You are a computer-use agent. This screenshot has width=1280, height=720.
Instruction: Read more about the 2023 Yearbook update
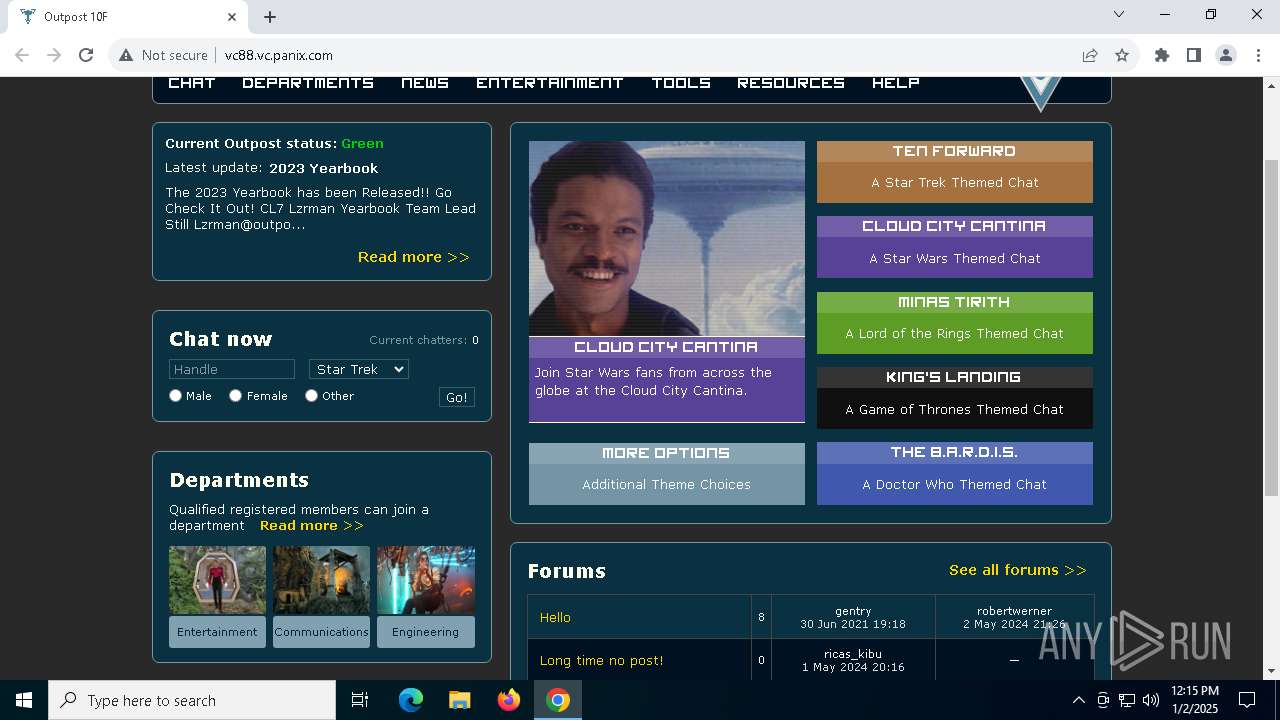click(x=414, y=257)
